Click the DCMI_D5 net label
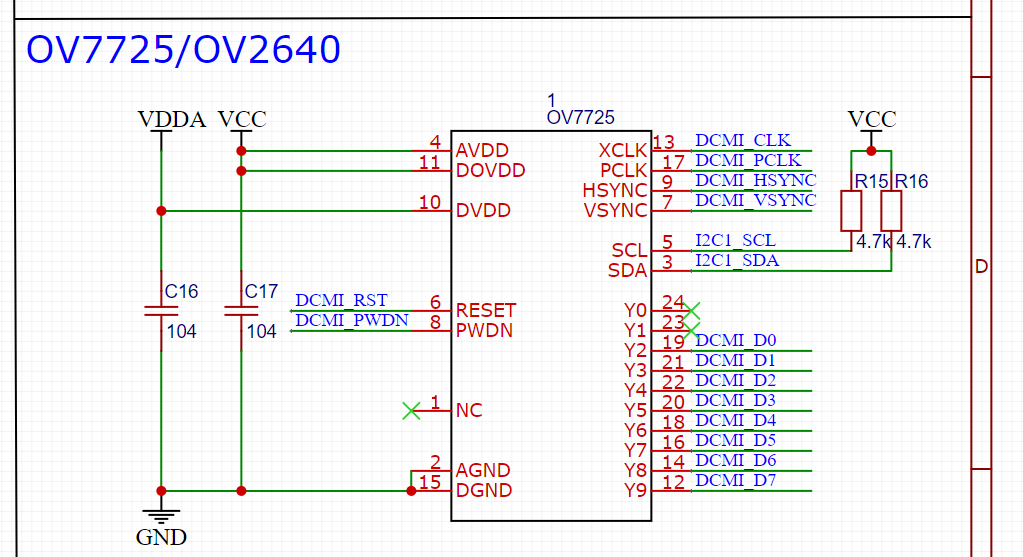This screenshot has width=1023, height=557. point(735,440)
